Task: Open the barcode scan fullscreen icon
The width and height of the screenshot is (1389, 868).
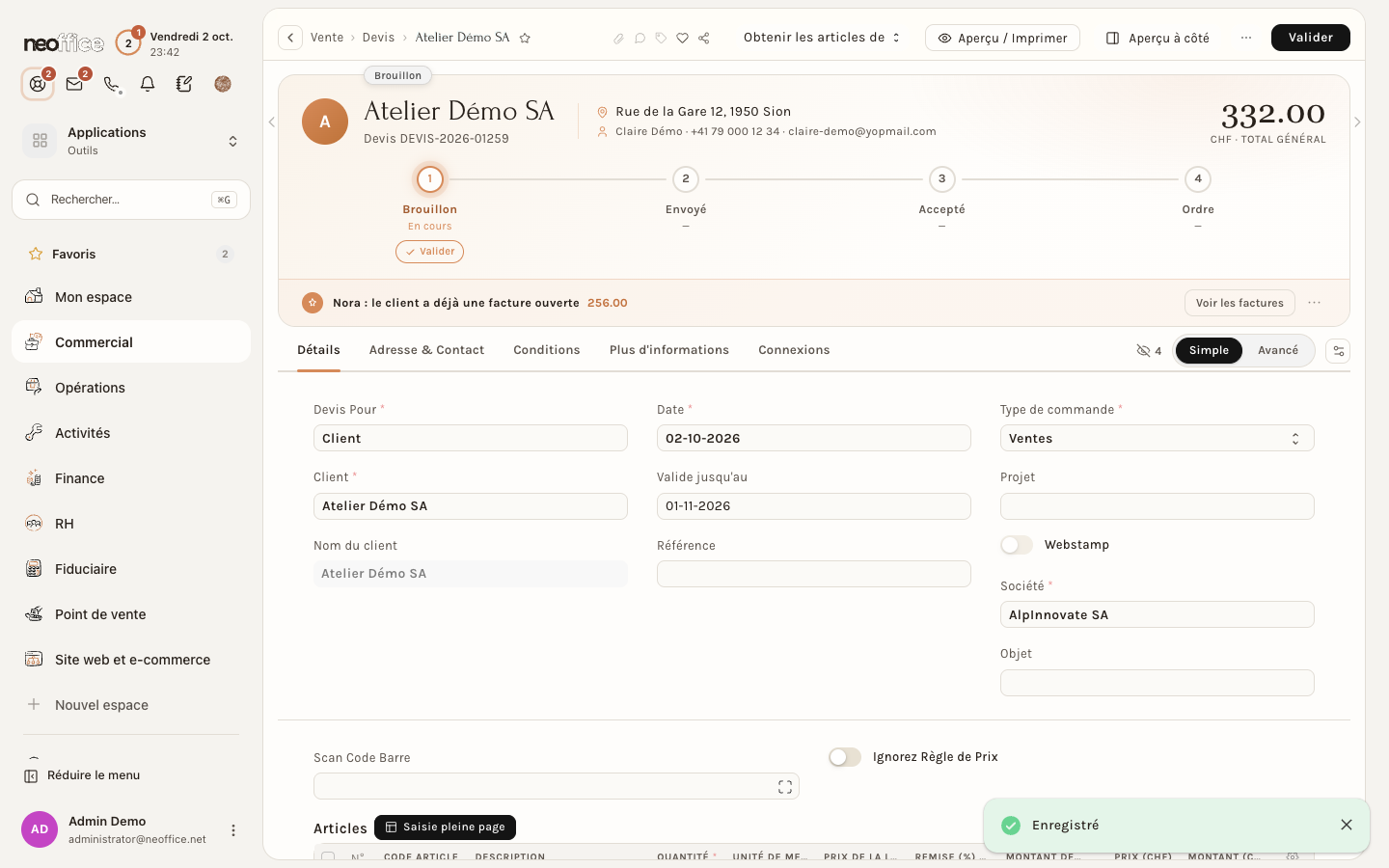Action: coord(785,787)
